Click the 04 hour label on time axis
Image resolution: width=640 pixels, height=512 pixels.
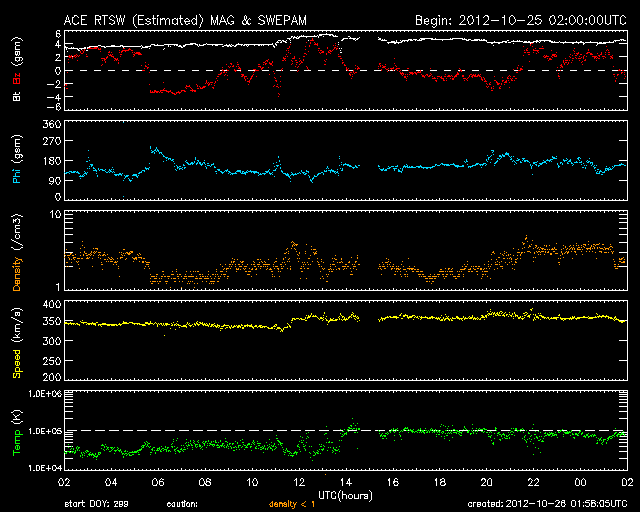click(111, 482)
